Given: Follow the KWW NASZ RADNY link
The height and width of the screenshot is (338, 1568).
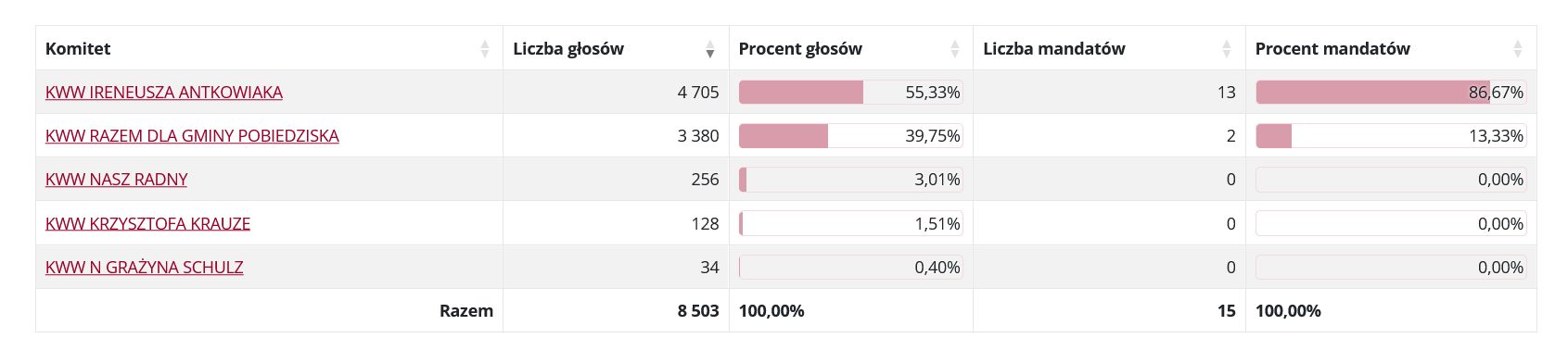Looking at the screenshot, I should click(x=116, y=179).
